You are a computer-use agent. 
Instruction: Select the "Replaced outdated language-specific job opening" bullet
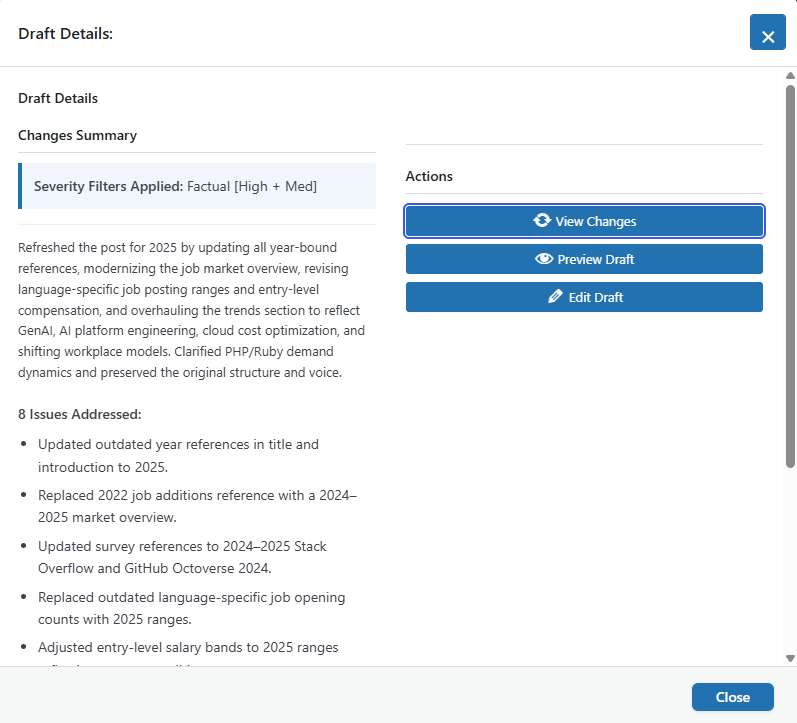click(x=191, y=609)
